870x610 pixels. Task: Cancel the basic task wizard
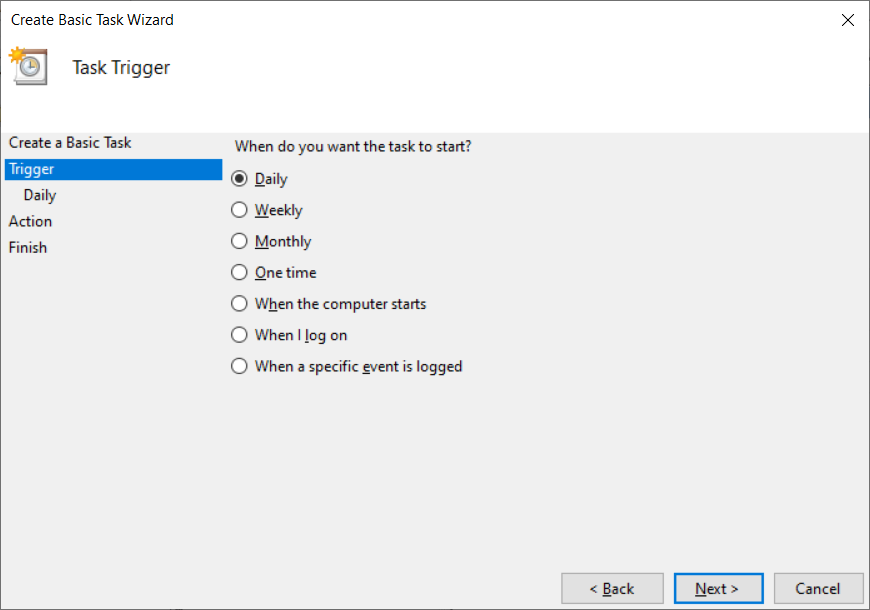click(818, 588)
